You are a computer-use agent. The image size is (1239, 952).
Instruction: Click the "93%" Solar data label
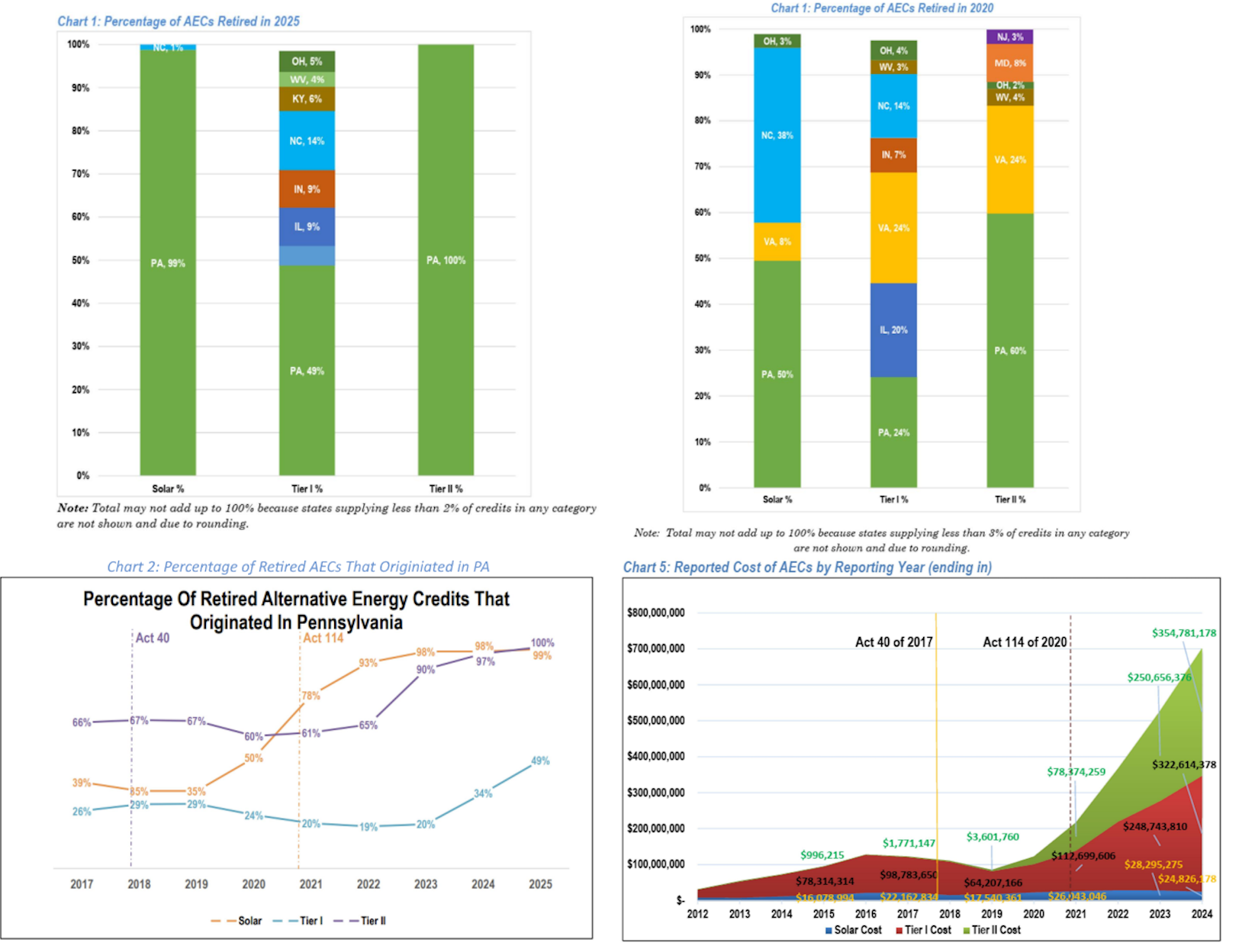click(368, 663)
